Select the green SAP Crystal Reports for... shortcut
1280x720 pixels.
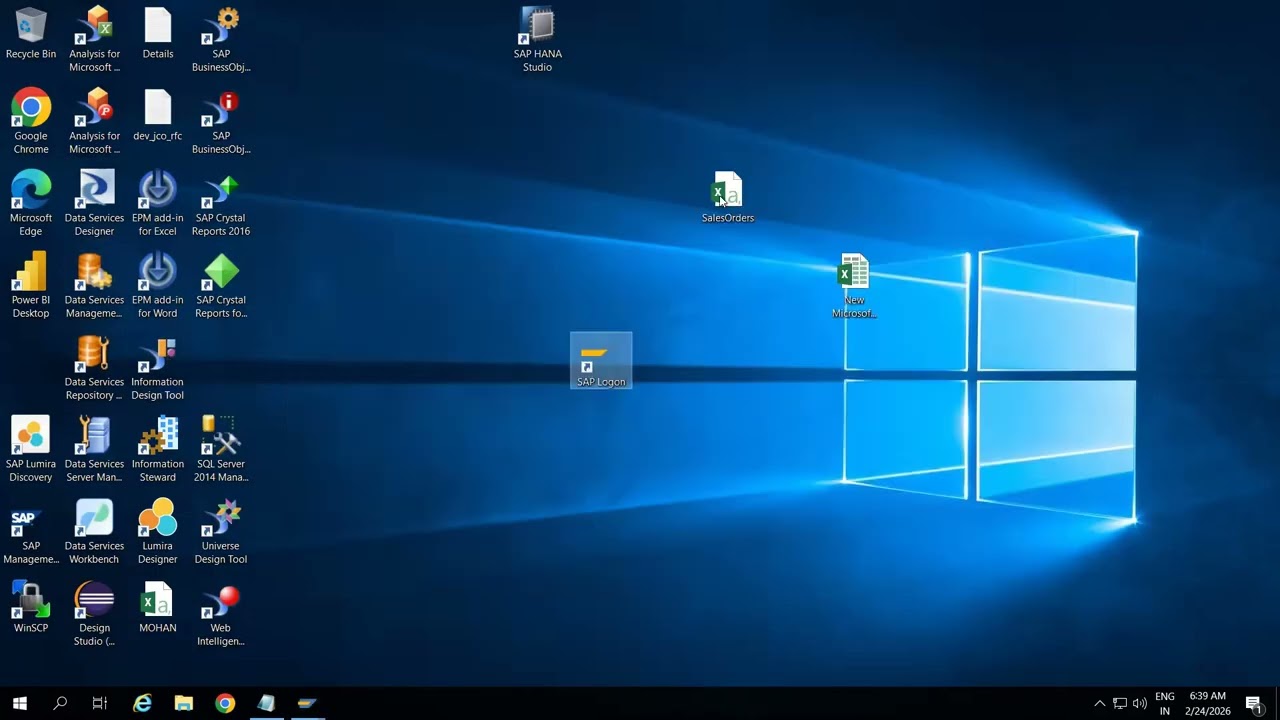pos(221,286)
